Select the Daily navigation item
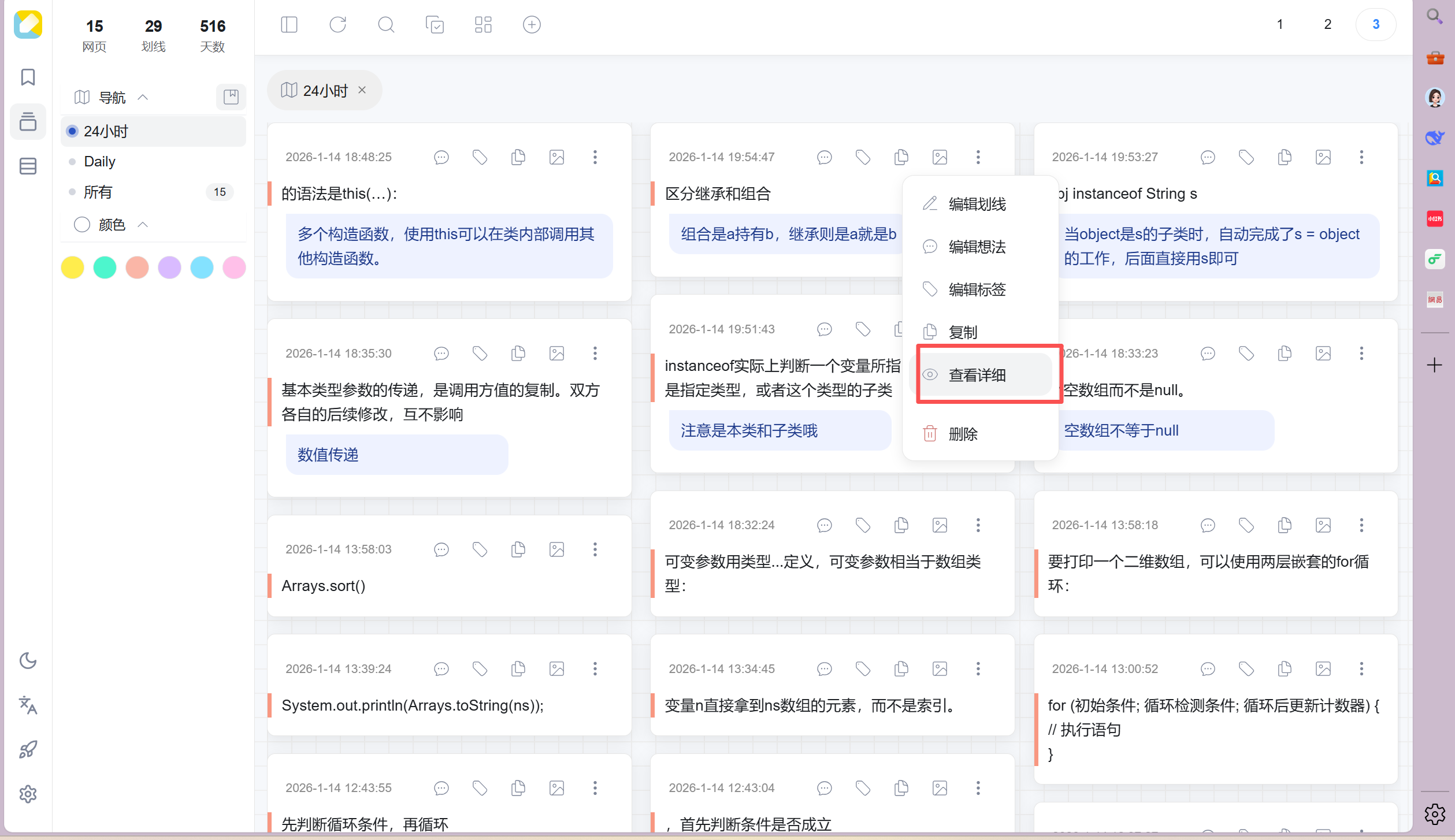This screenshot has width=1455, height=840. [99, 161]
